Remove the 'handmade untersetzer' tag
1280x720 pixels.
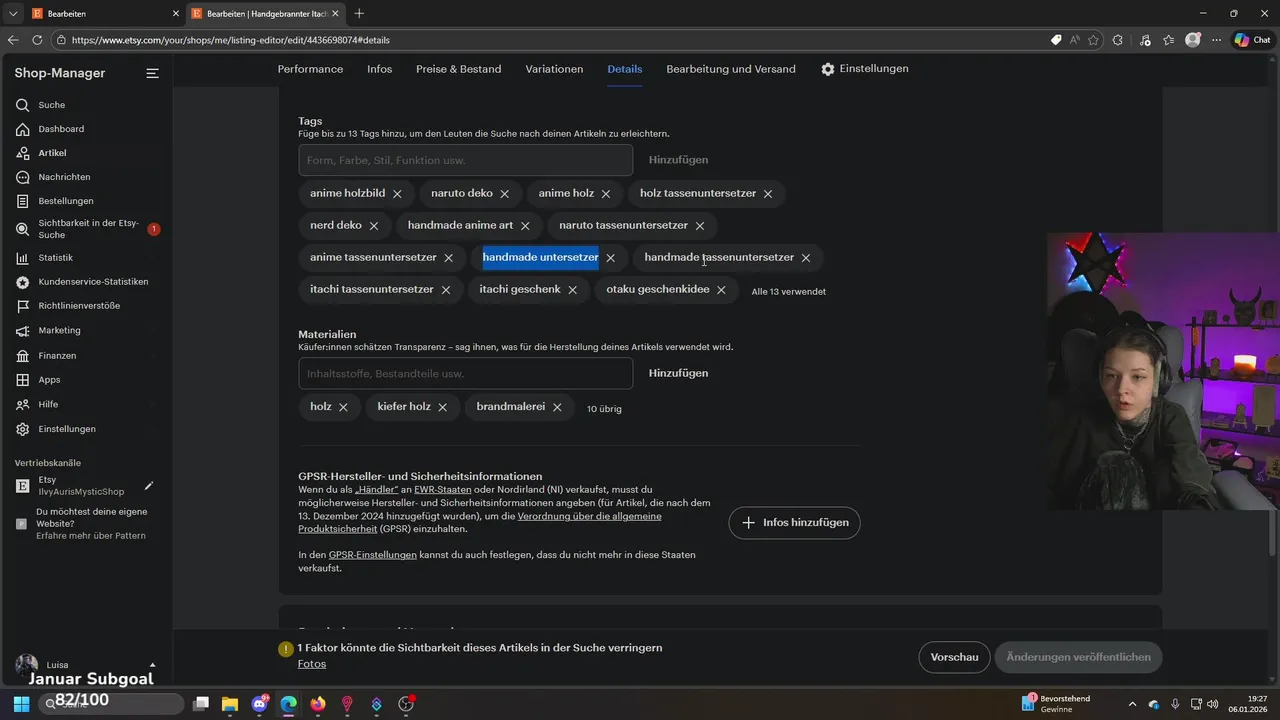click(611, 258)
